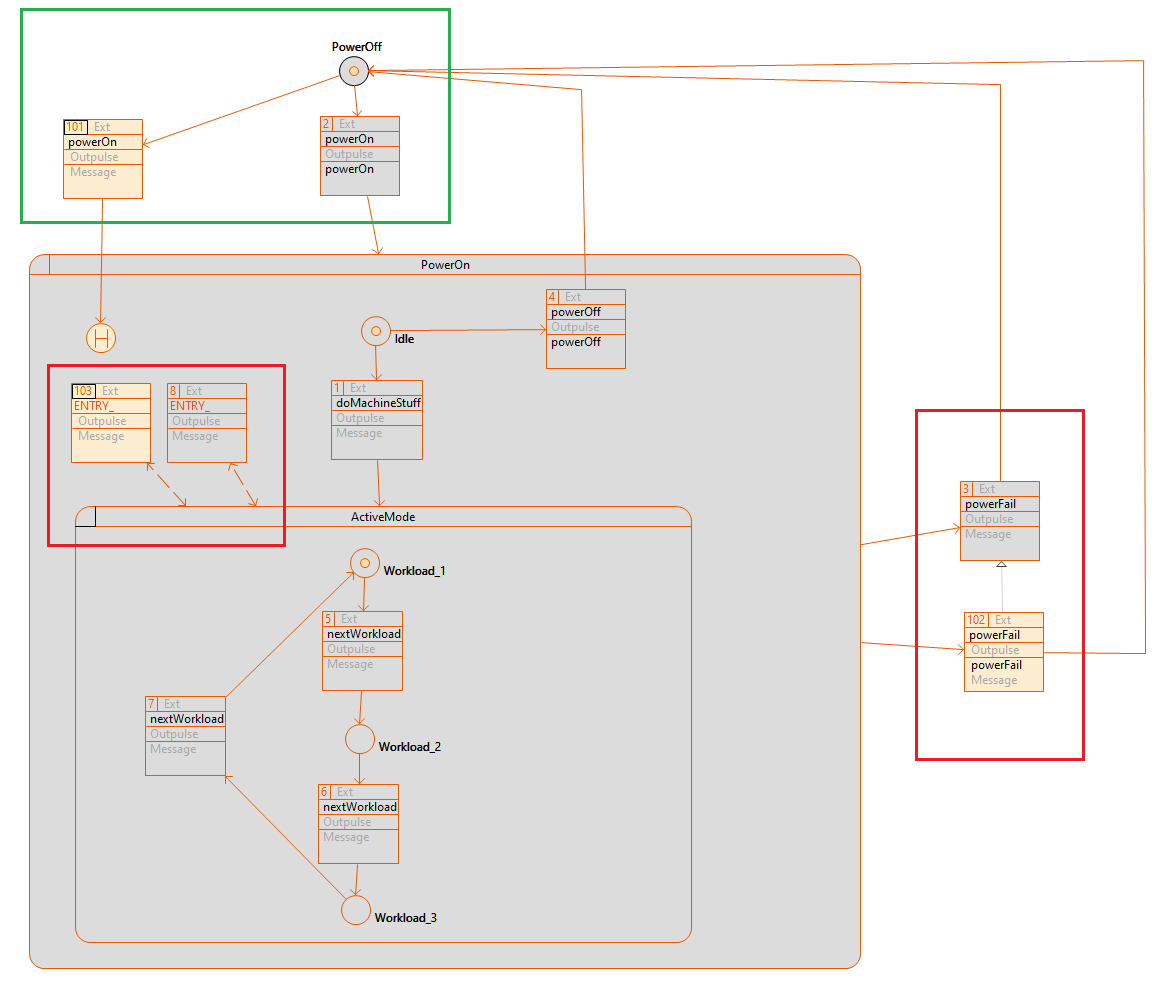Click transition 5 nextWorkload box
The width and height of the screenshot is (1162, 989).
362,651
